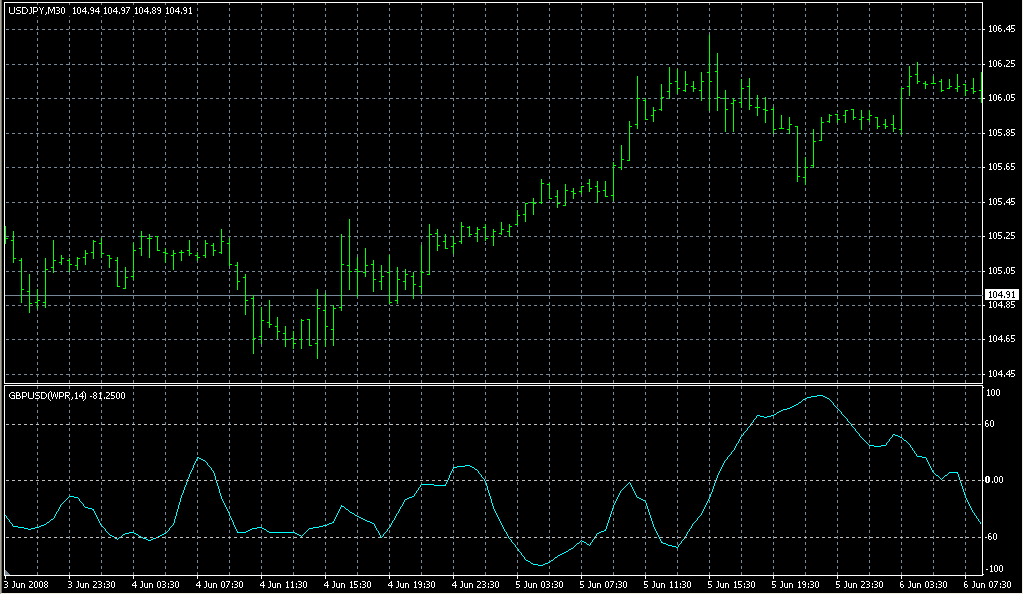The image size is (1024, 594).
Task: Click the 5 Jun 19:30 time label
Action: pos(795,585)
